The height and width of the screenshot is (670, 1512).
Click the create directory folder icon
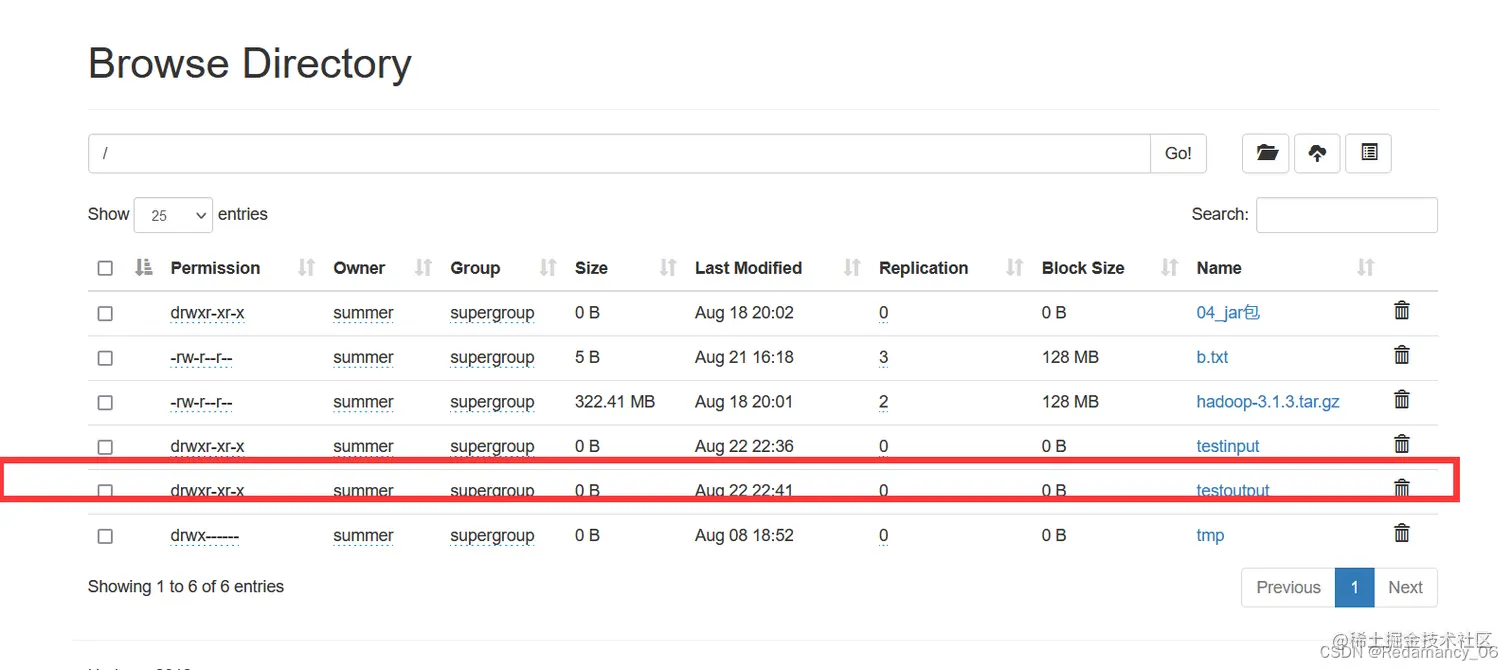[x=1267, y=153]
